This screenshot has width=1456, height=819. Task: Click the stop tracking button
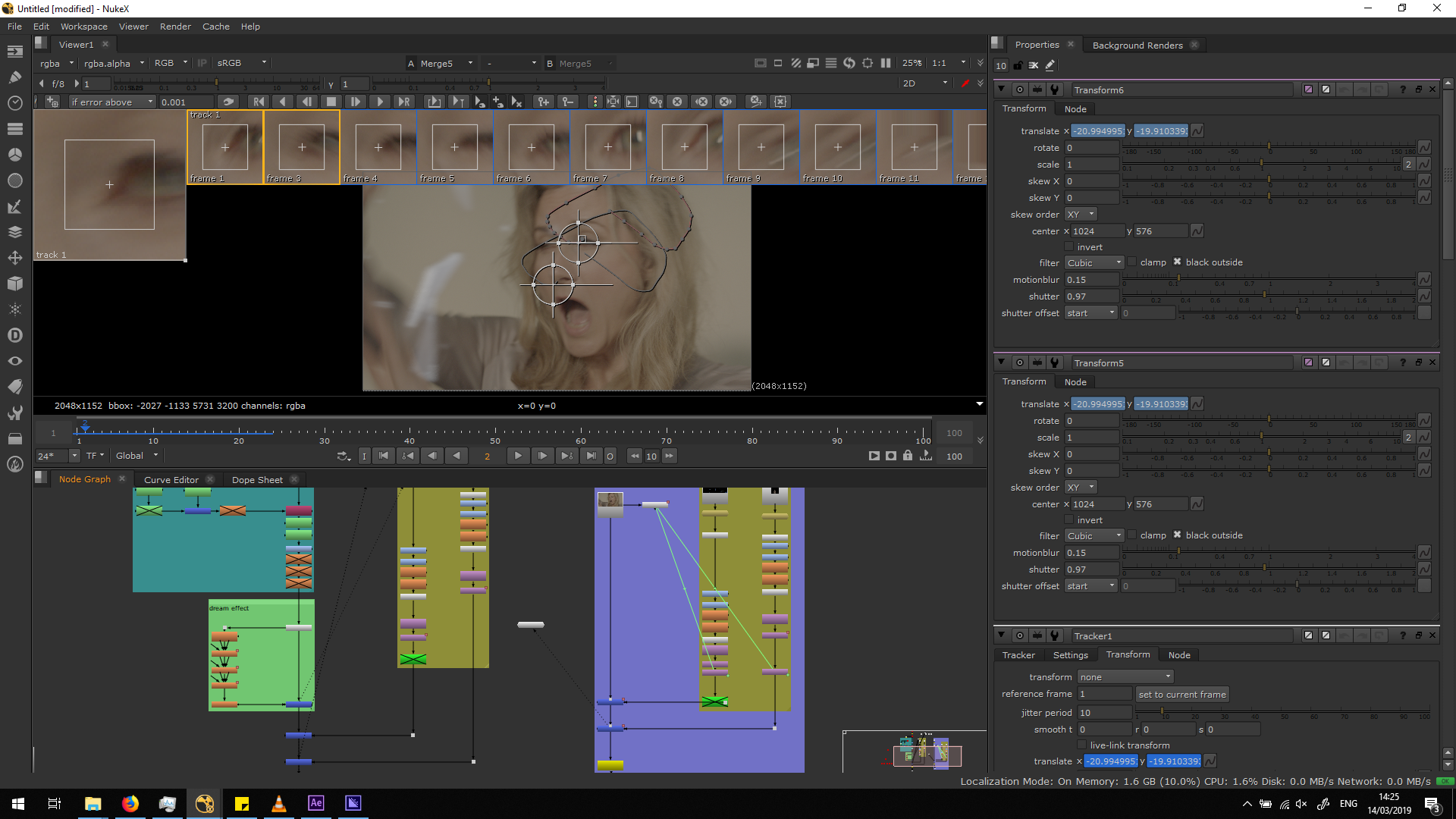point(331,102)
